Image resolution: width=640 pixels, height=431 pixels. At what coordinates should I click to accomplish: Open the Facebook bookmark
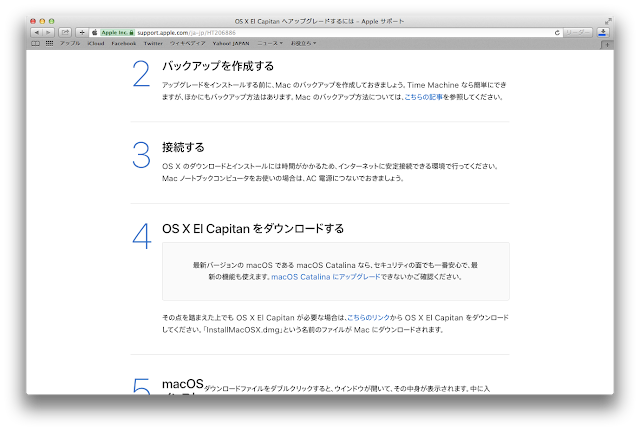coord(124,43)
